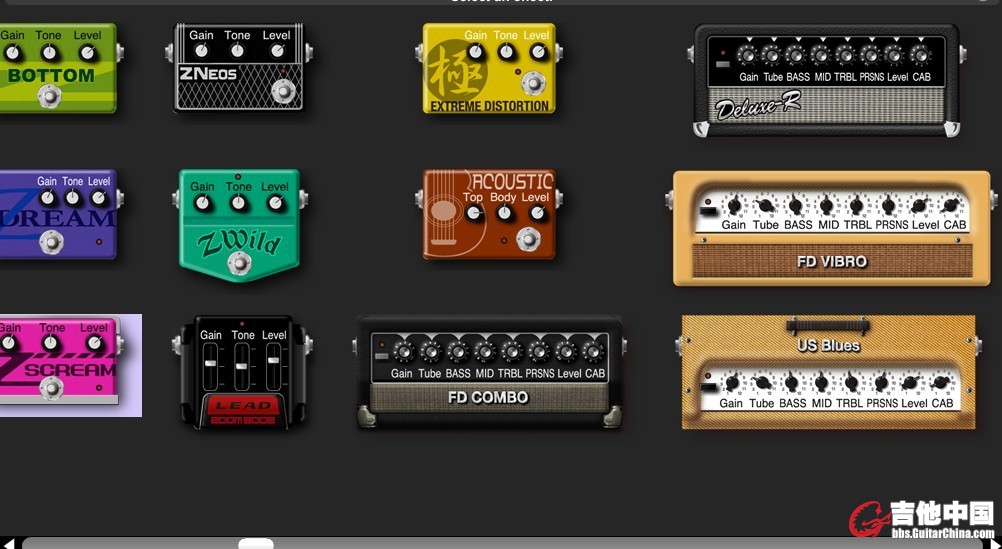
Task: Choose the Lead black slider pedal
Action: point(243,372)
